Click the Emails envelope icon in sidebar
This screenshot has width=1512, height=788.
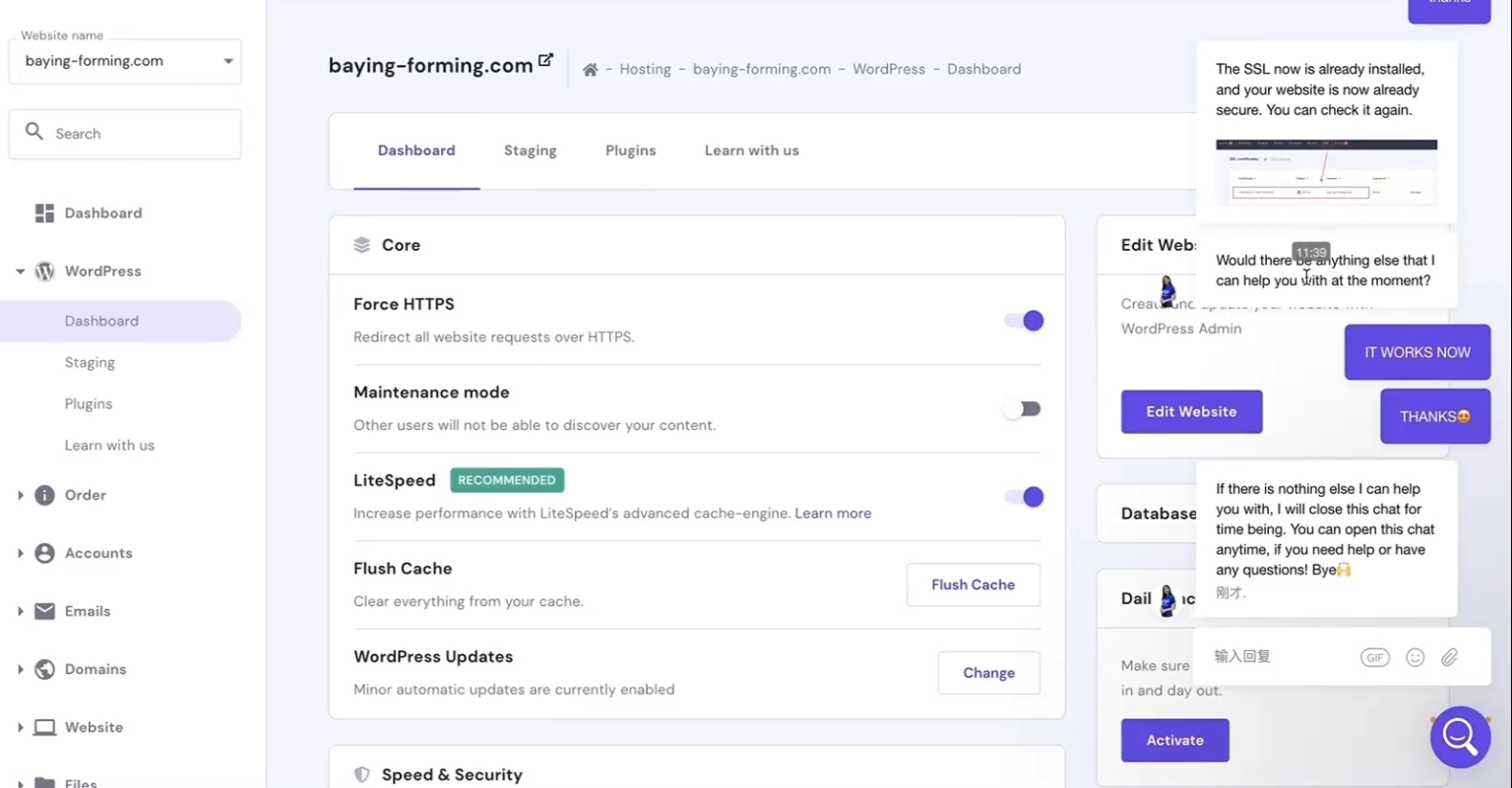(x=44, y=611)
